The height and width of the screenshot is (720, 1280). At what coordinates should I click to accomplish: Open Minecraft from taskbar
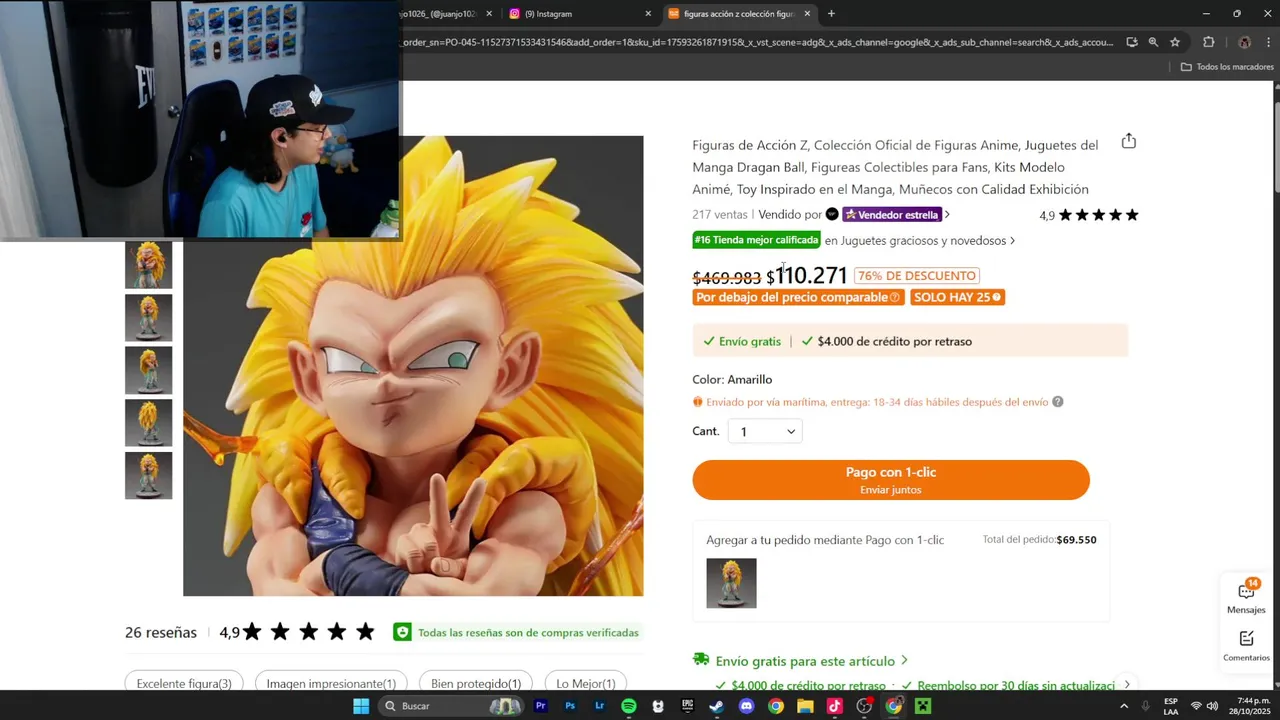click(923, 706)
